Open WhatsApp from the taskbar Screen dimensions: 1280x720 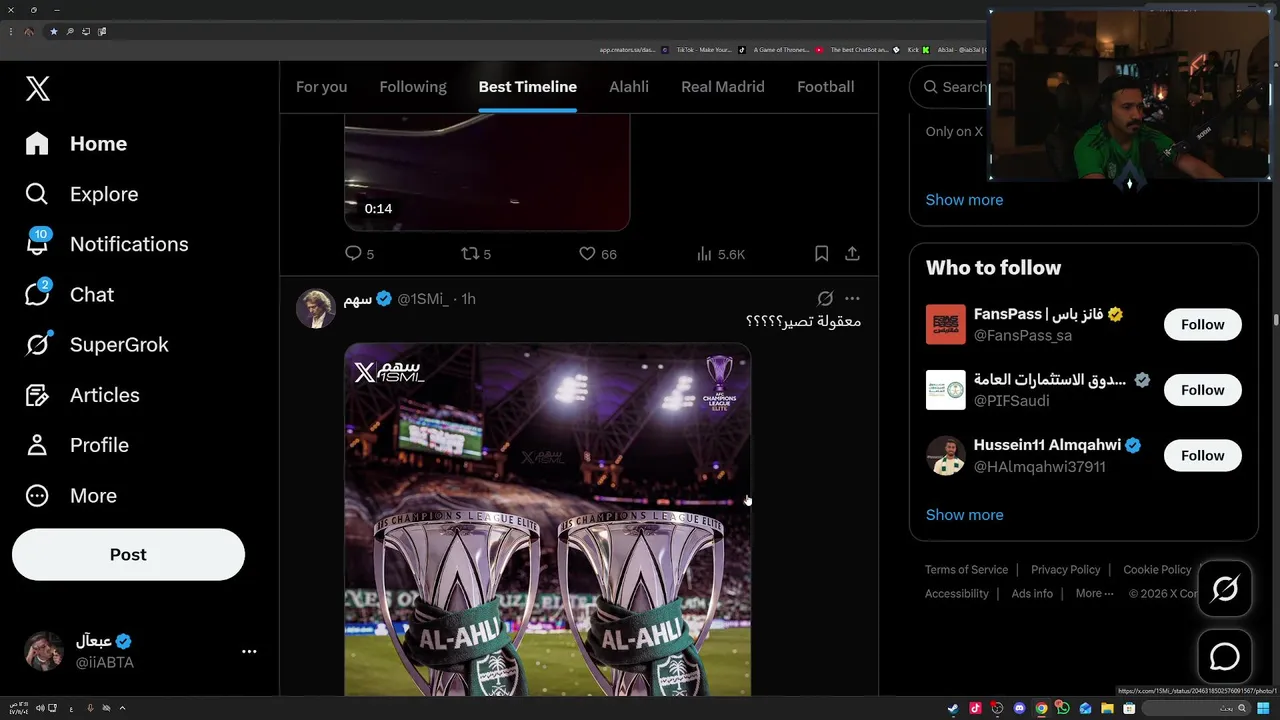[x=1063, y=709]
